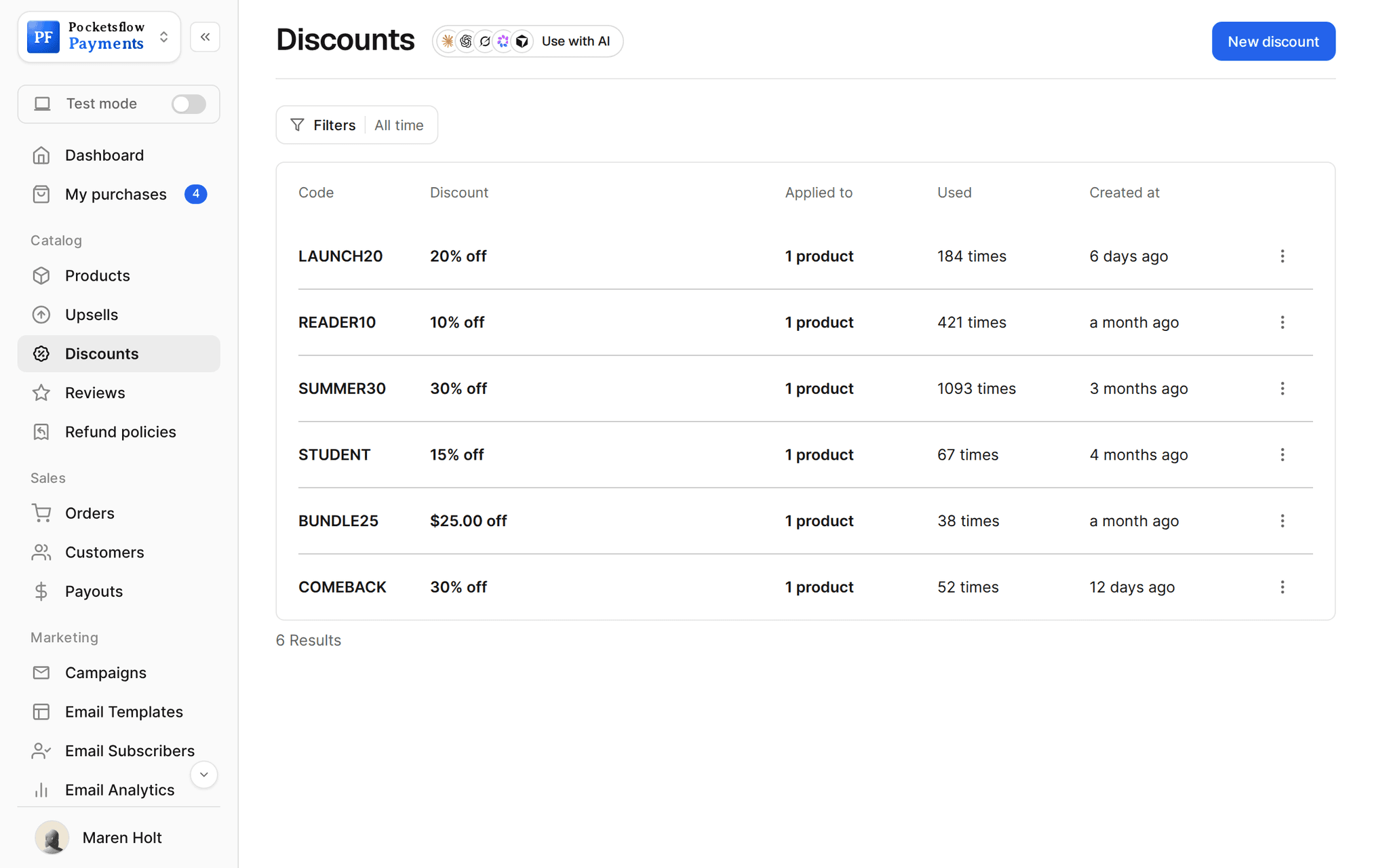Image resolution: width=1389 pixels, height=868 pixels.
Task: Click '1 product' in the BUNDLE25 row
Action: (819, 521)
